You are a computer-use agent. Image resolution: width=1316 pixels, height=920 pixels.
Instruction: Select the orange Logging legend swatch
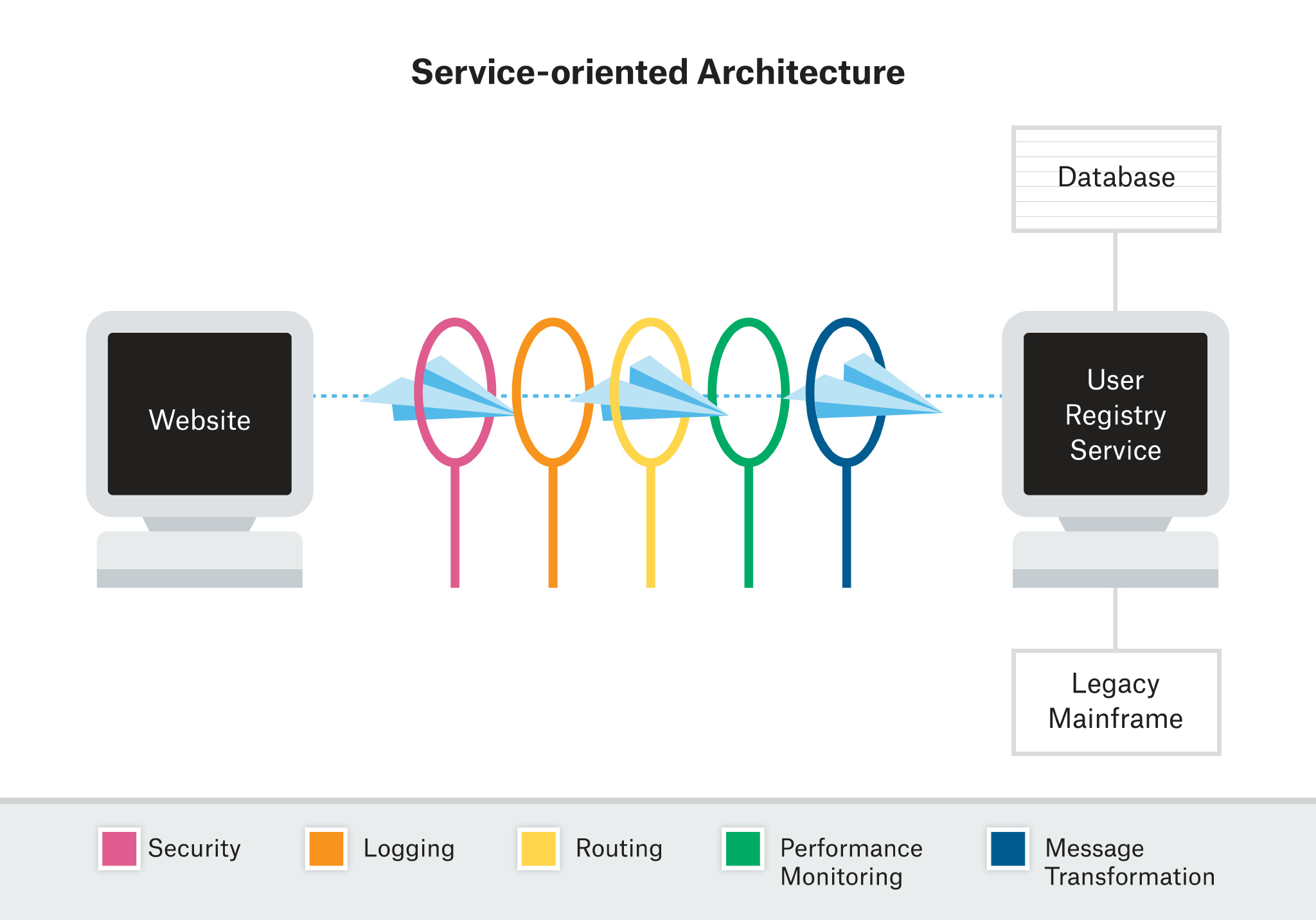326,849
